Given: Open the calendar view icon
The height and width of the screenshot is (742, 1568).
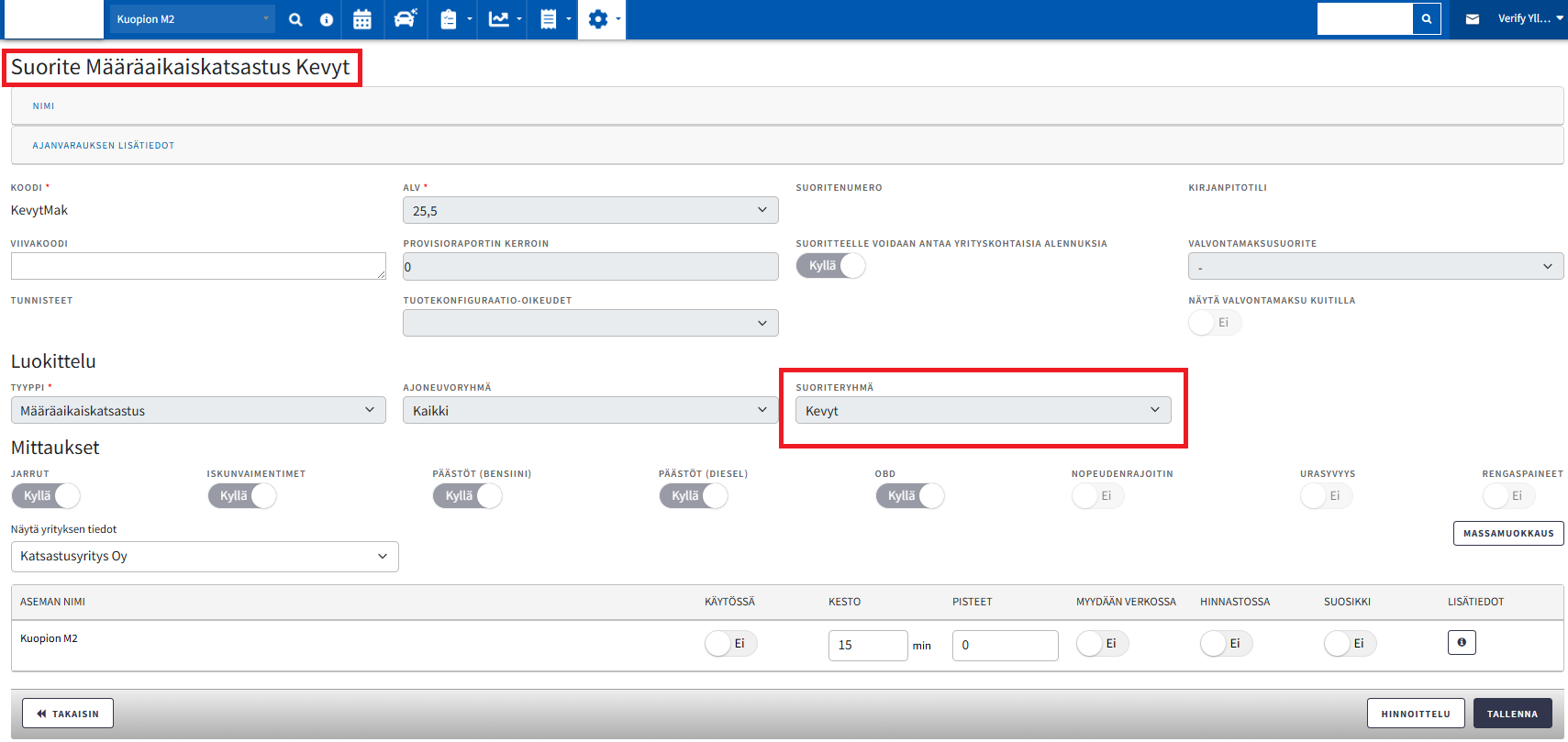Looking at the screenshot, I should [362, 19].
